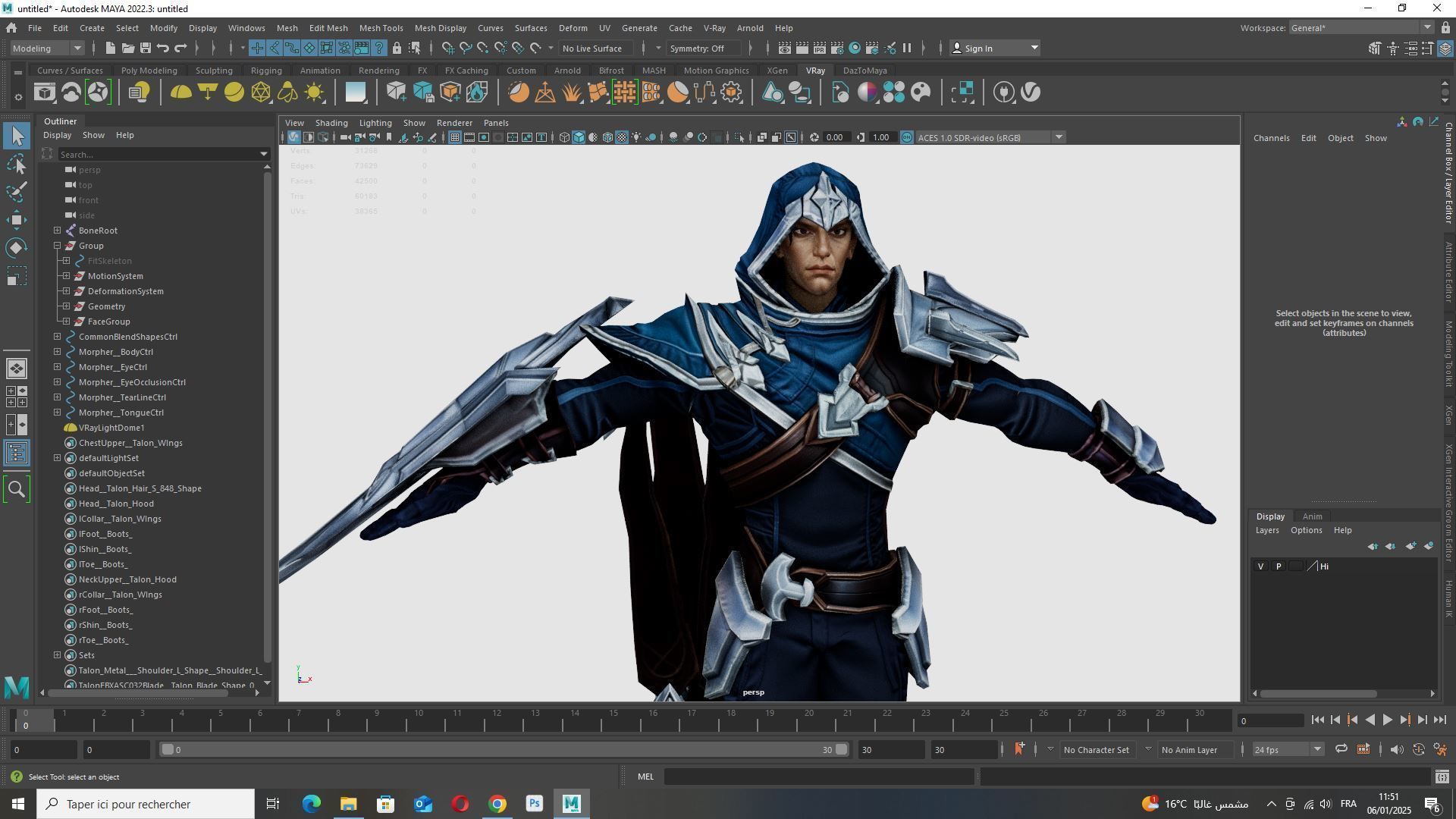Play animation forwards
This screenshot has height=819, width=1456.
pos(1388,720)
